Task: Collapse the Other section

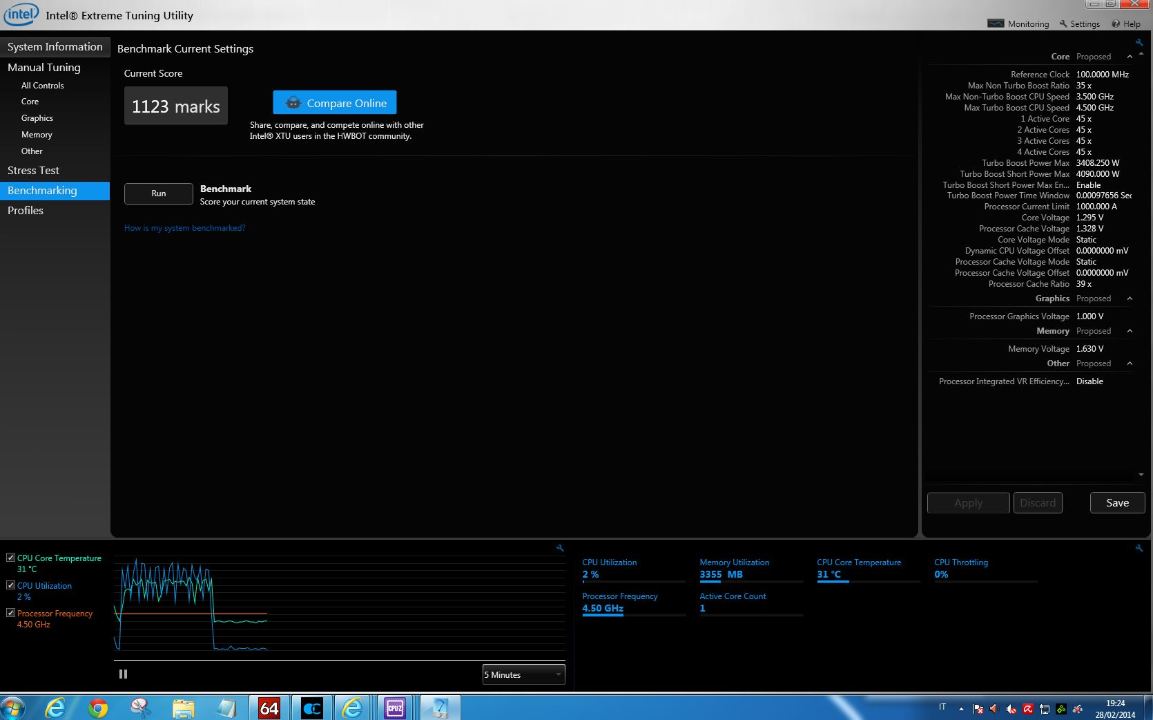Action: [x=1129, y=363]
